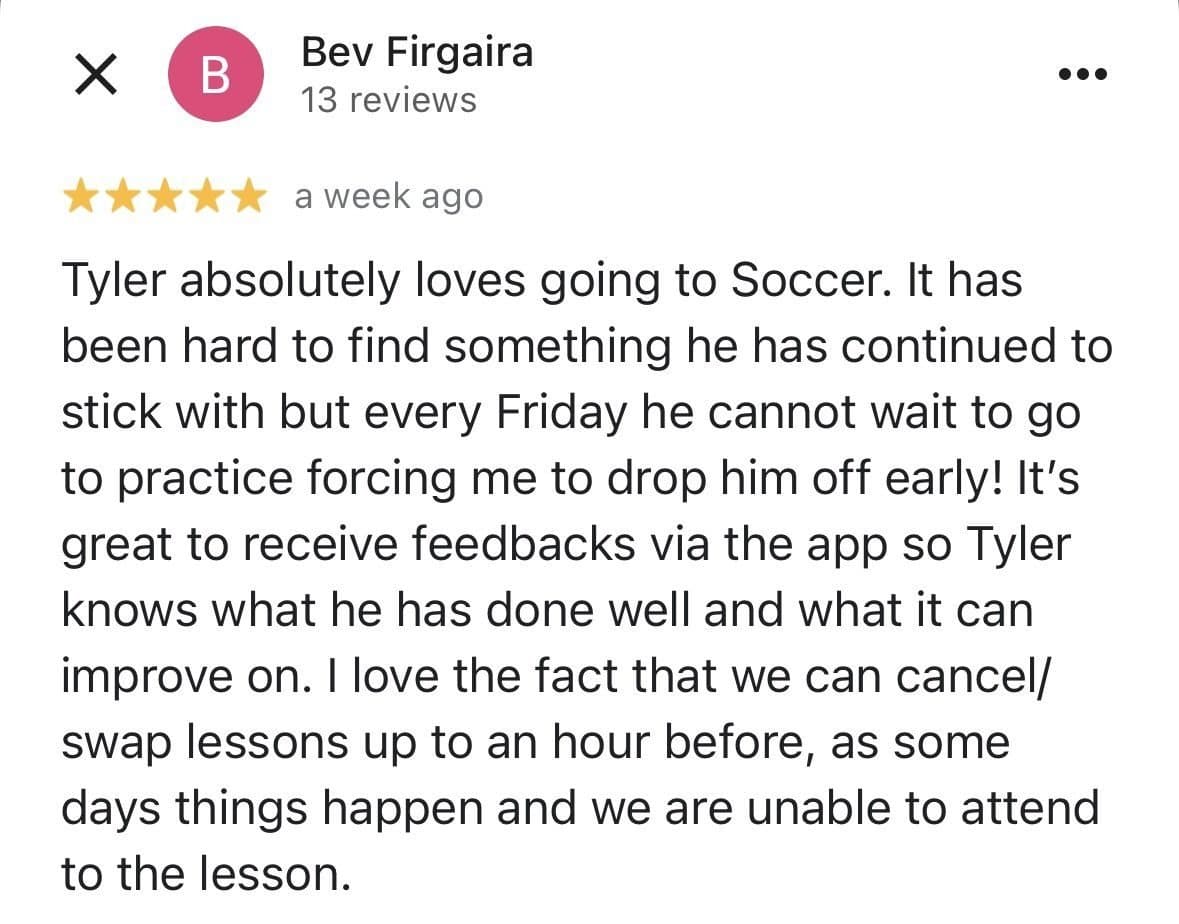Open Bev Firgaira's reviewer profile name
Image resolution: width=1179 pixels, height=924 pixels.
click(x=417, y=52)
